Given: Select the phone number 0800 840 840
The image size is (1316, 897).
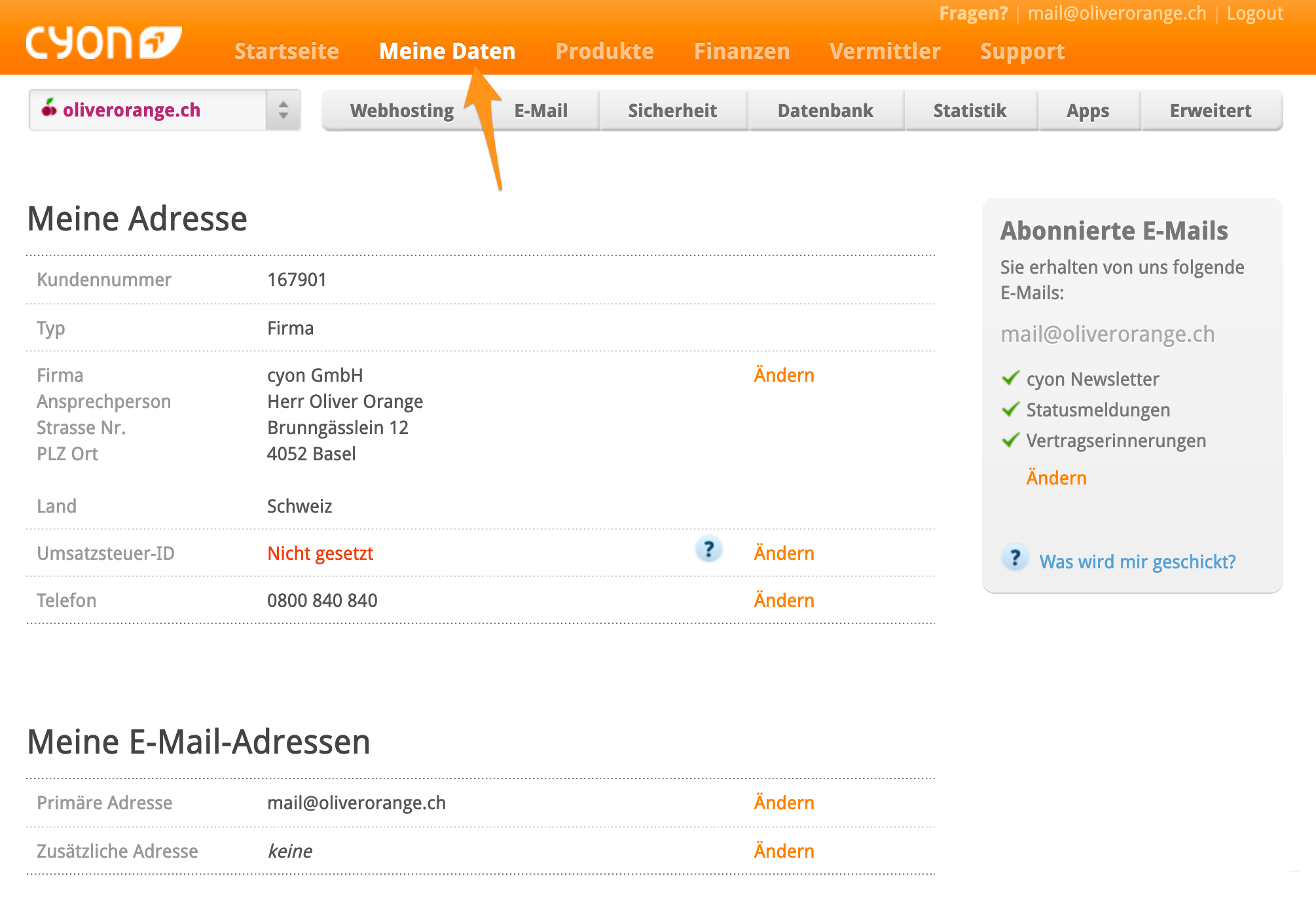Looking at the screenshot, I should click(x=322, y=600).
